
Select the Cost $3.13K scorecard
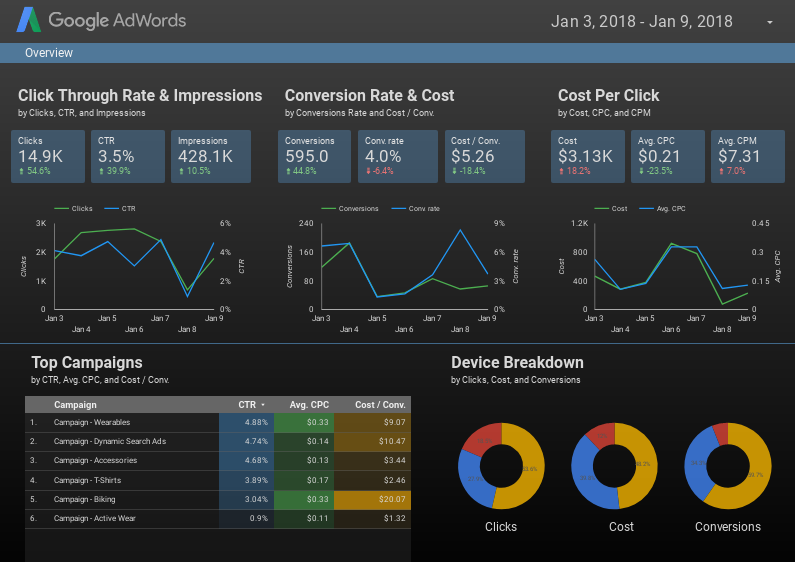588,156
